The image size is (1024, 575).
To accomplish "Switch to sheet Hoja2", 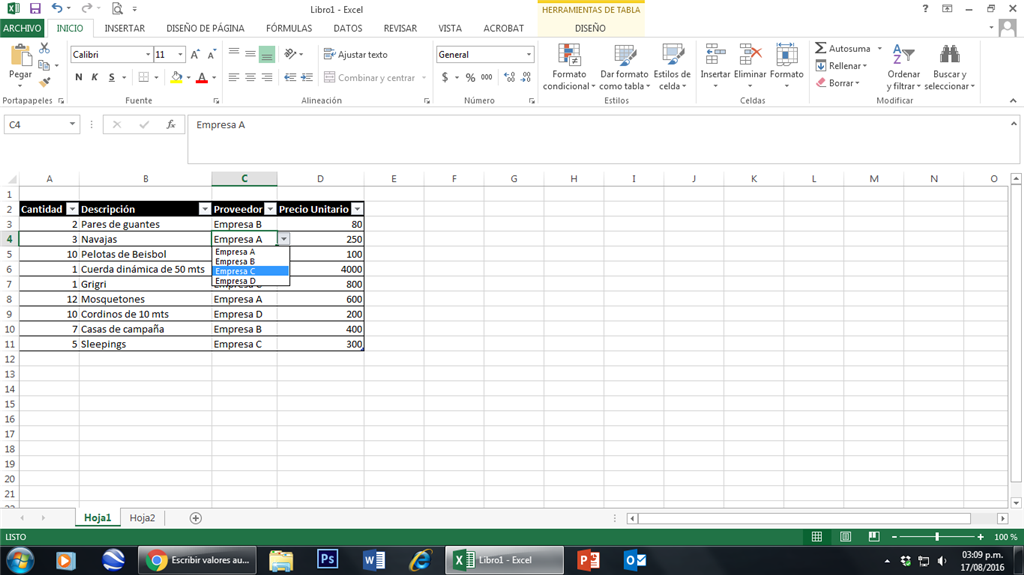I will pos(142,518).
